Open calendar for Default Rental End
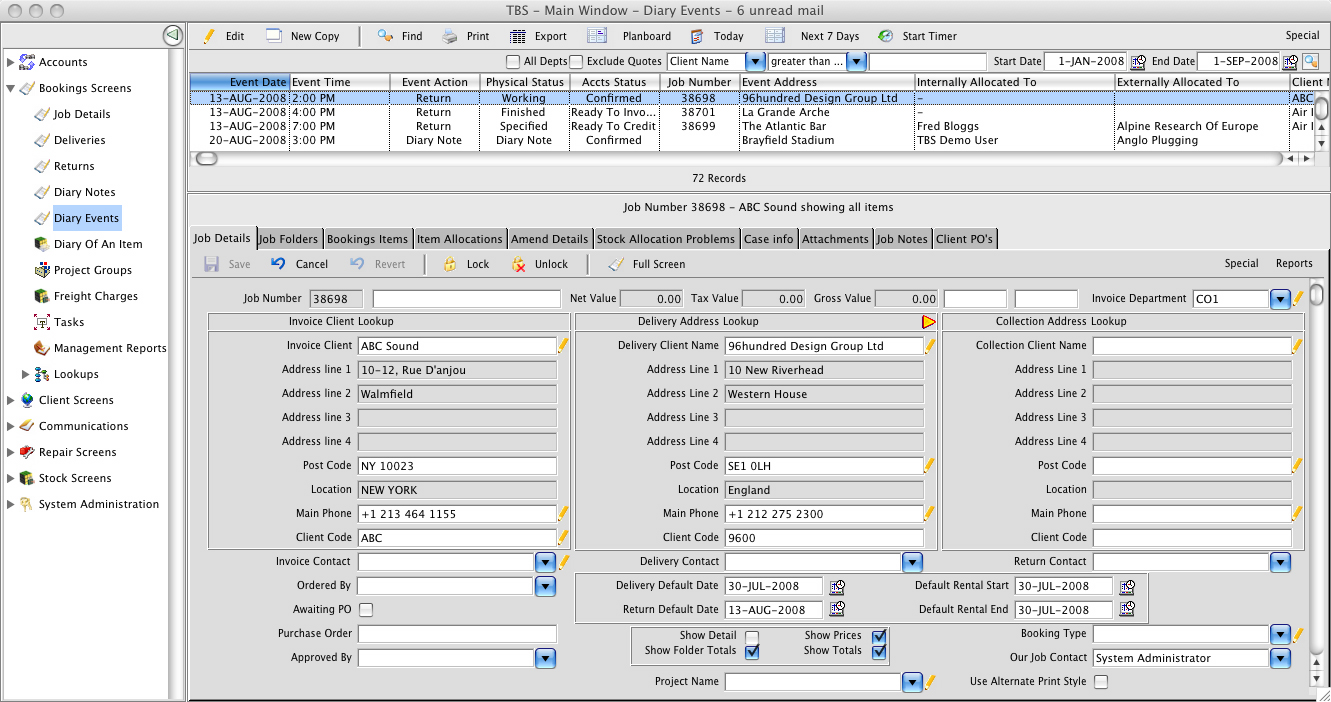The image size is (1331, 702). tap(1127, 610)
